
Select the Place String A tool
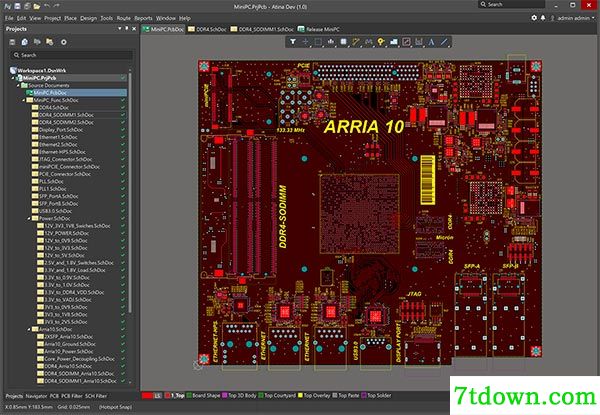click(x=432, y=42)
